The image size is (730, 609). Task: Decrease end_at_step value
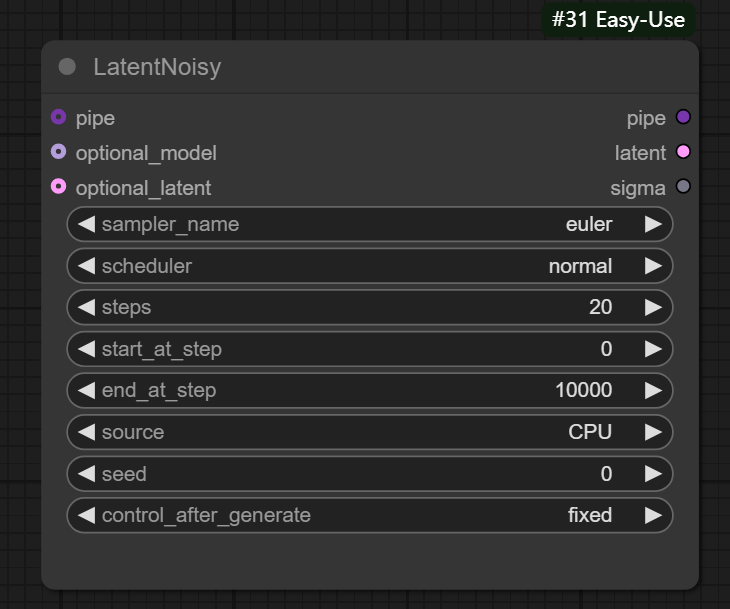pyautogui.click(x=86, y=390)
